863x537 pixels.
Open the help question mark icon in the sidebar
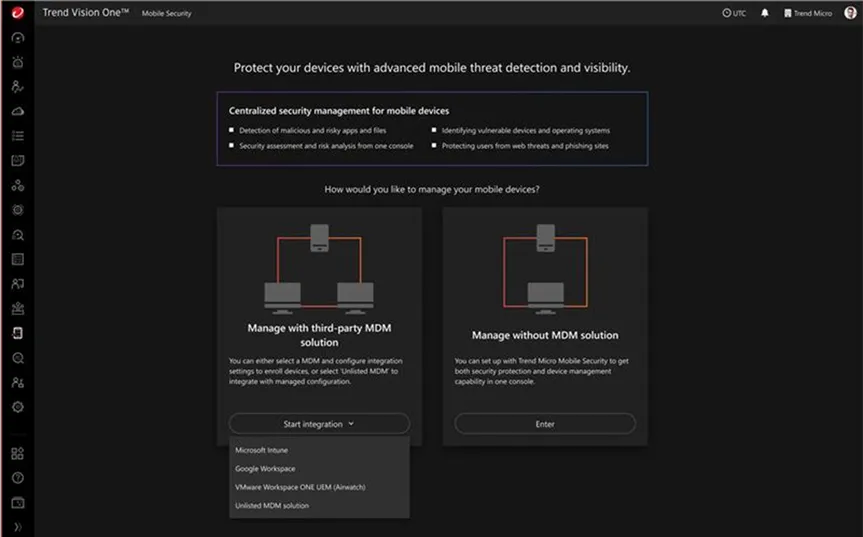(17, 478)
